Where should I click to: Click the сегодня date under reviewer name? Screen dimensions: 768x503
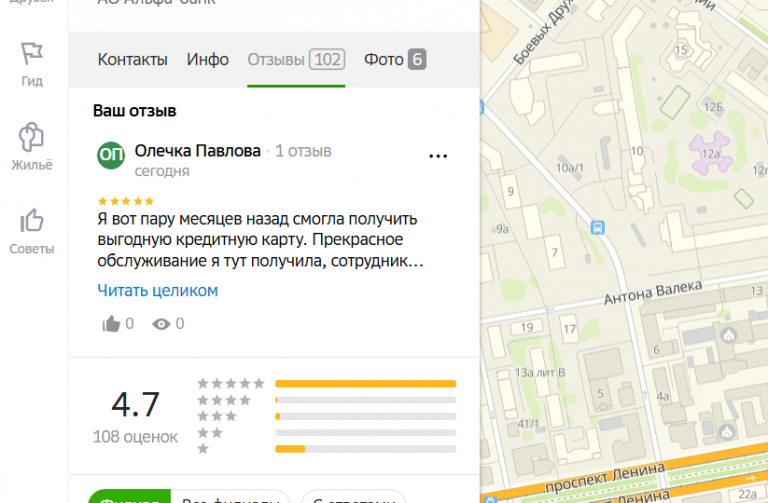click(162, 171)
